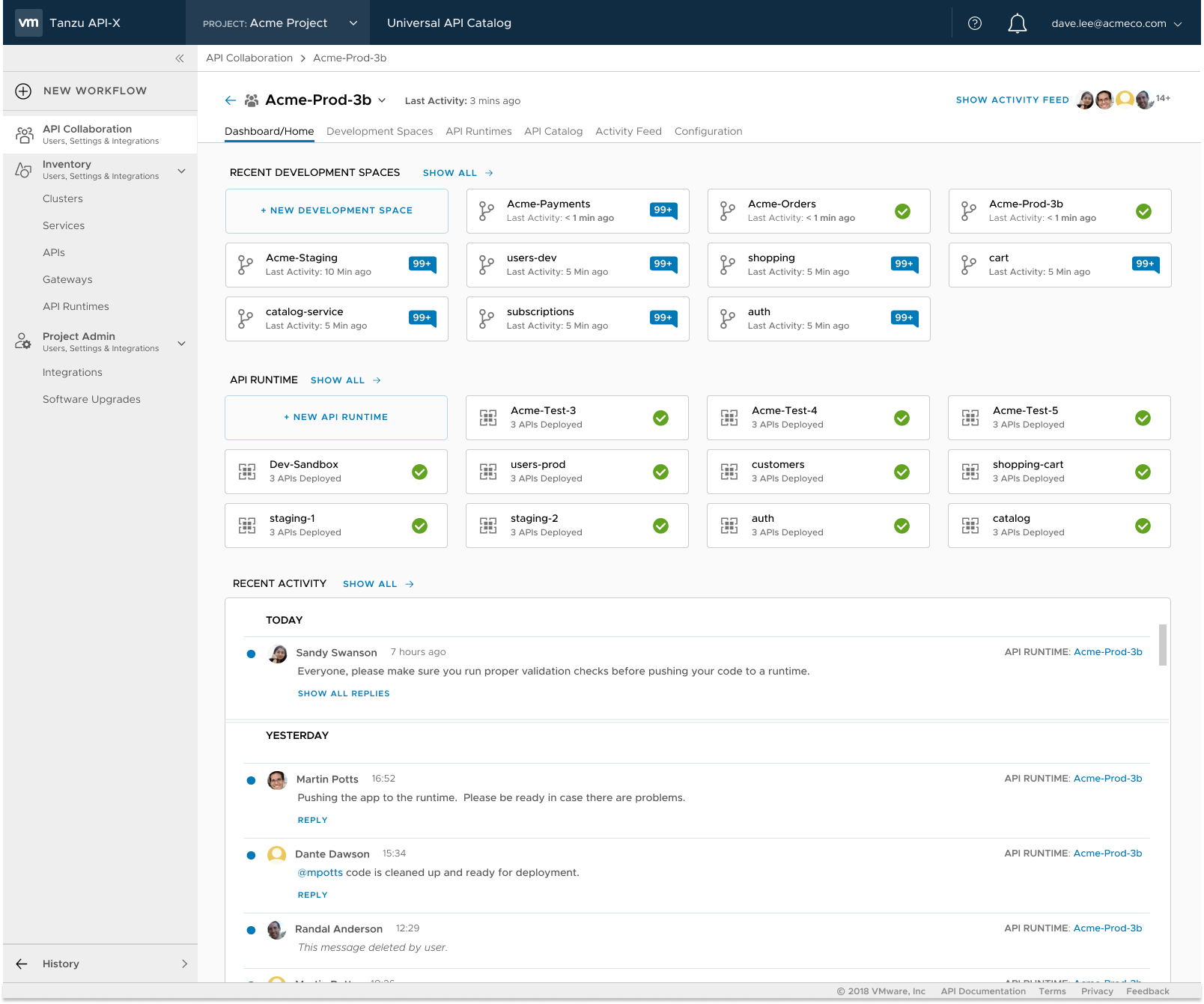
Task: Click Sandy Swanson's avatar in activity
Action: 278,654
